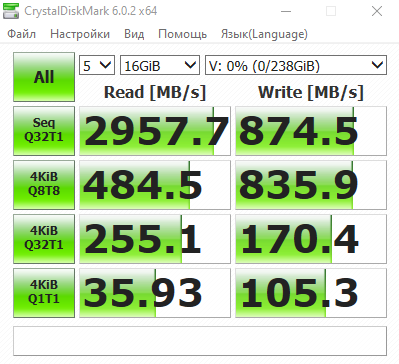Open the Помощь menu
This screenshot has height=364, width=399.
pyautogui.click(x=182, y=34)
